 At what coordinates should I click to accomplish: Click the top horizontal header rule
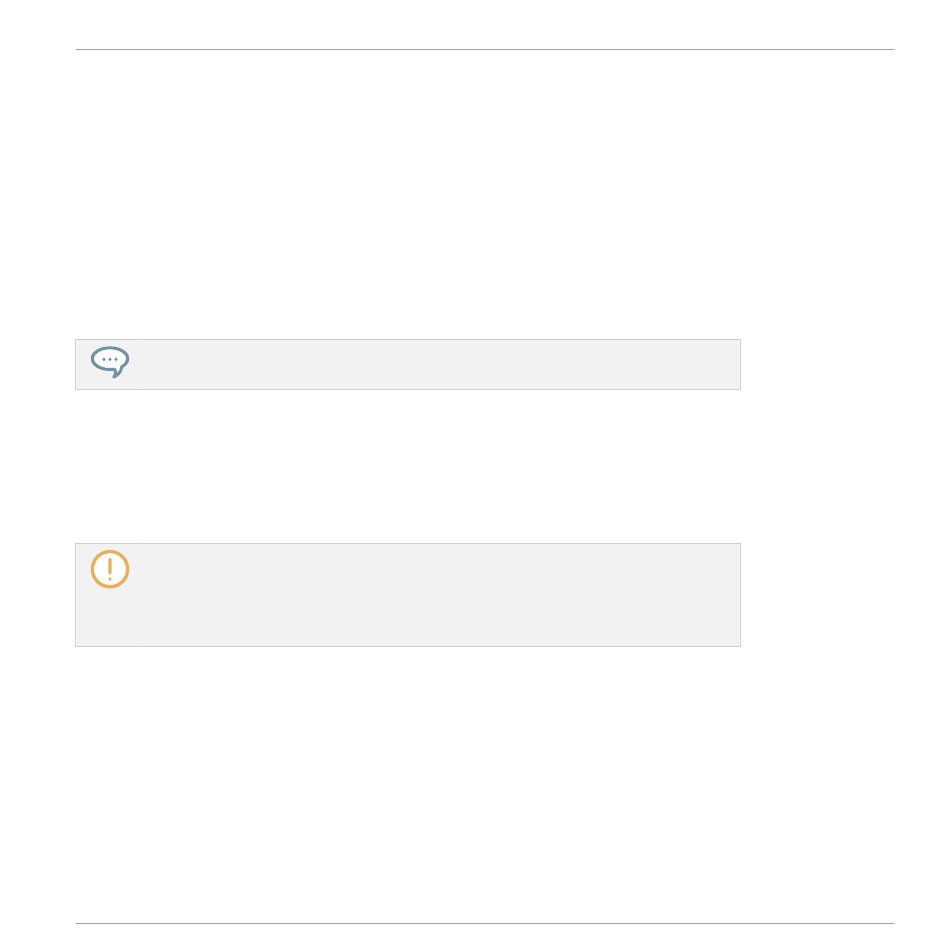[485, 49]
